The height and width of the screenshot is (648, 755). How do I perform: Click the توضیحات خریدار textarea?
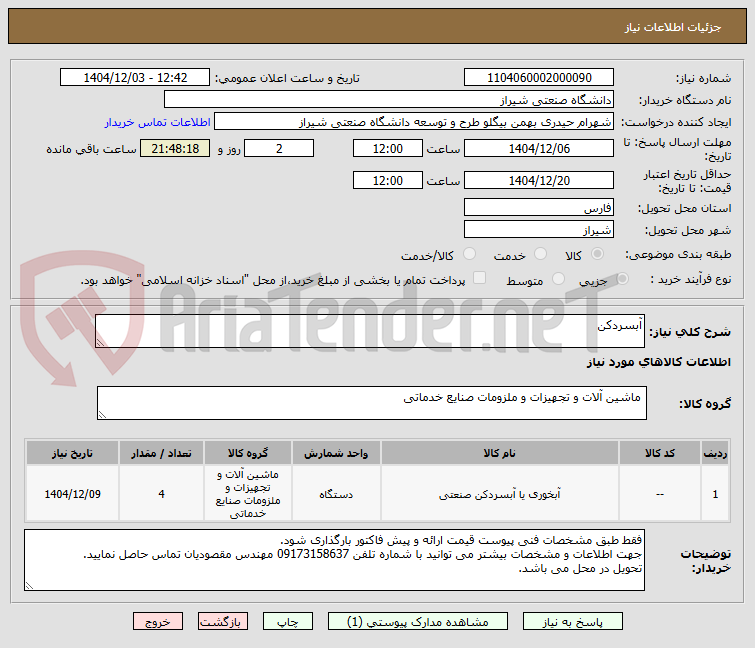click(334, 560)
